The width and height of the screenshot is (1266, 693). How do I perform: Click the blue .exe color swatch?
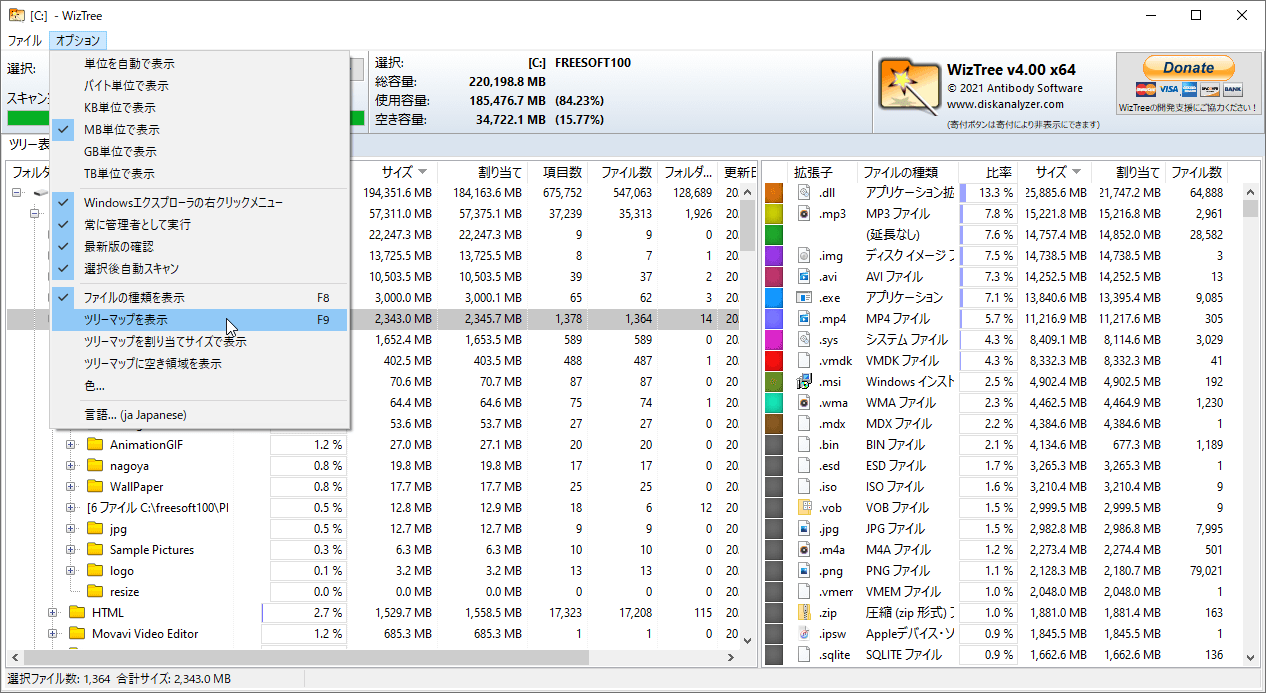pos(773,297)
